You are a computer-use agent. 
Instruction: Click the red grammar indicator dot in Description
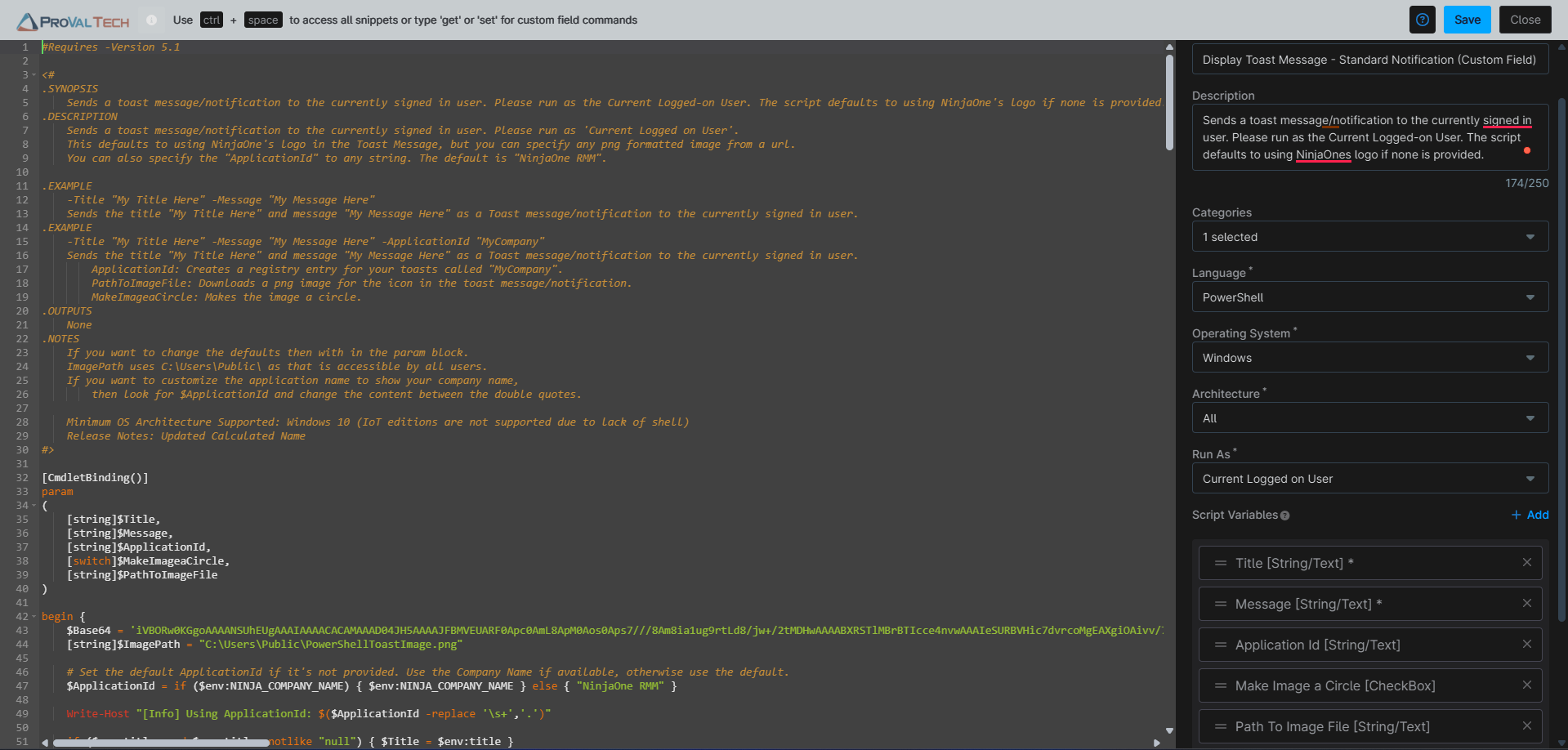pos(1527,150)
